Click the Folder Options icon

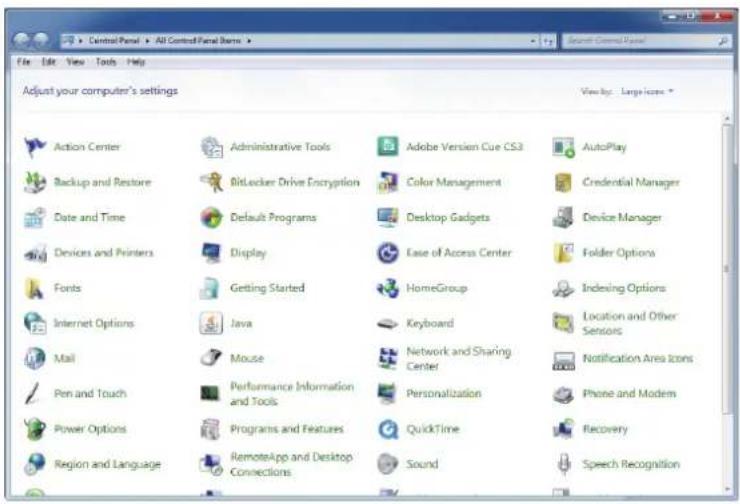pos(563,253)
